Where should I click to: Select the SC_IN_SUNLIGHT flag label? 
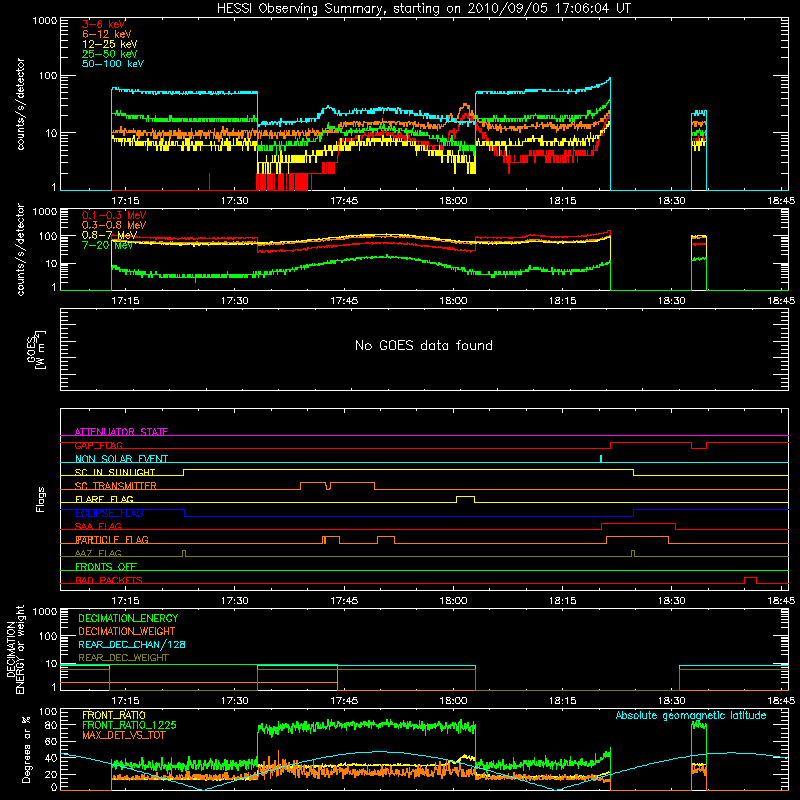pyautogui.click(x=115, y=472)
